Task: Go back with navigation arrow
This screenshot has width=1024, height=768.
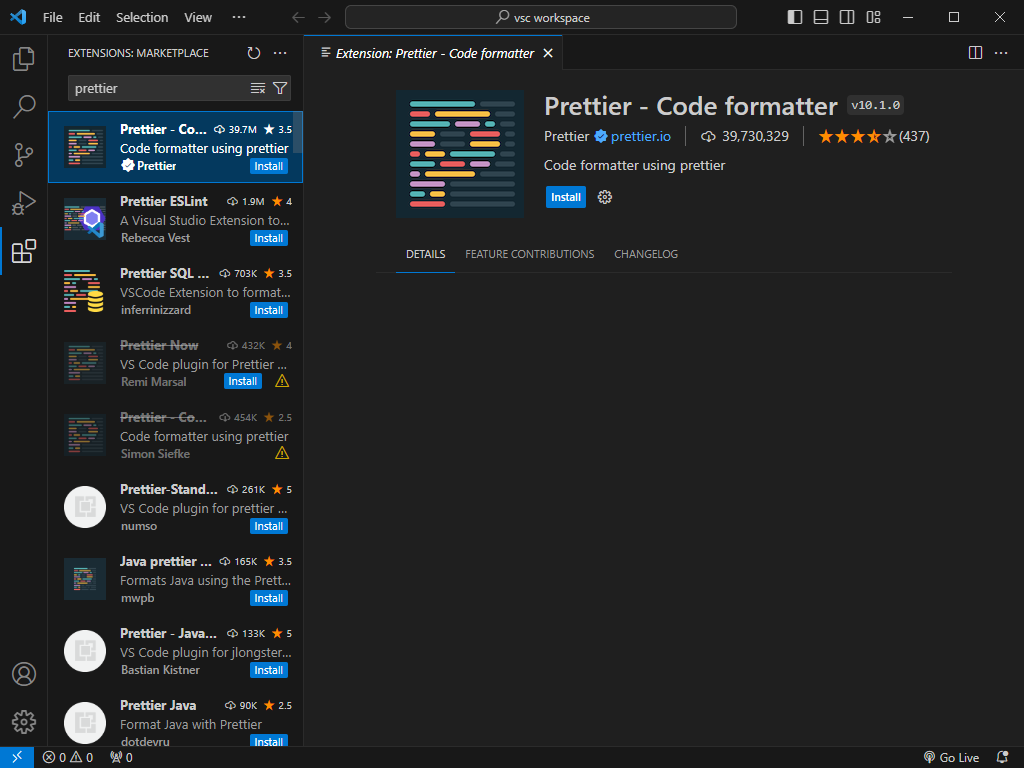Action: 298,17
